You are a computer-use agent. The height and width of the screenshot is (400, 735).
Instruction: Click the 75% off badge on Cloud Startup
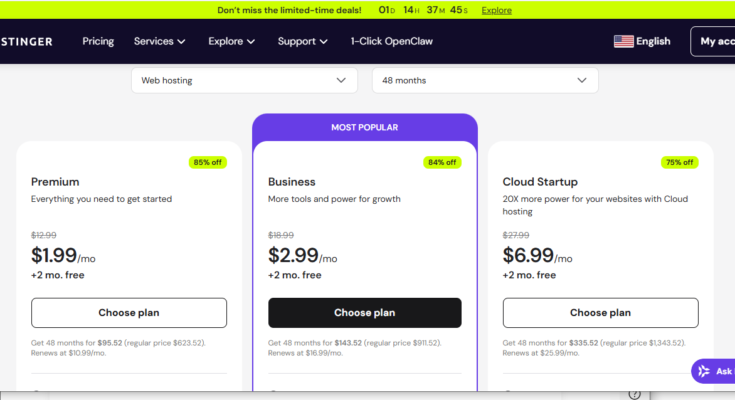(679, 162)
